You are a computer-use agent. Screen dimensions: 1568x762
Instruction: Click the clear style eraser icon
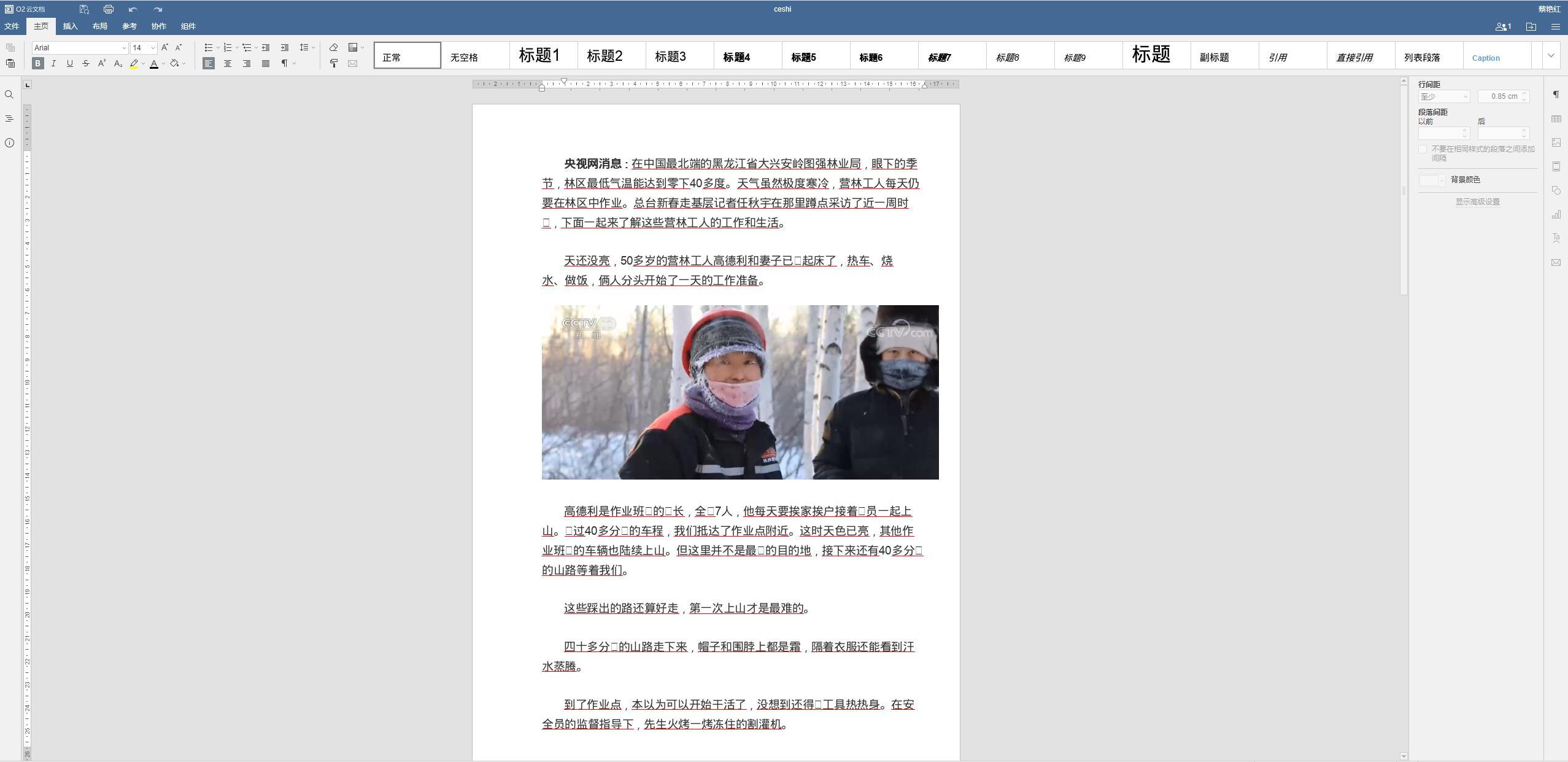pyautogui.click(x=333, y=47)
